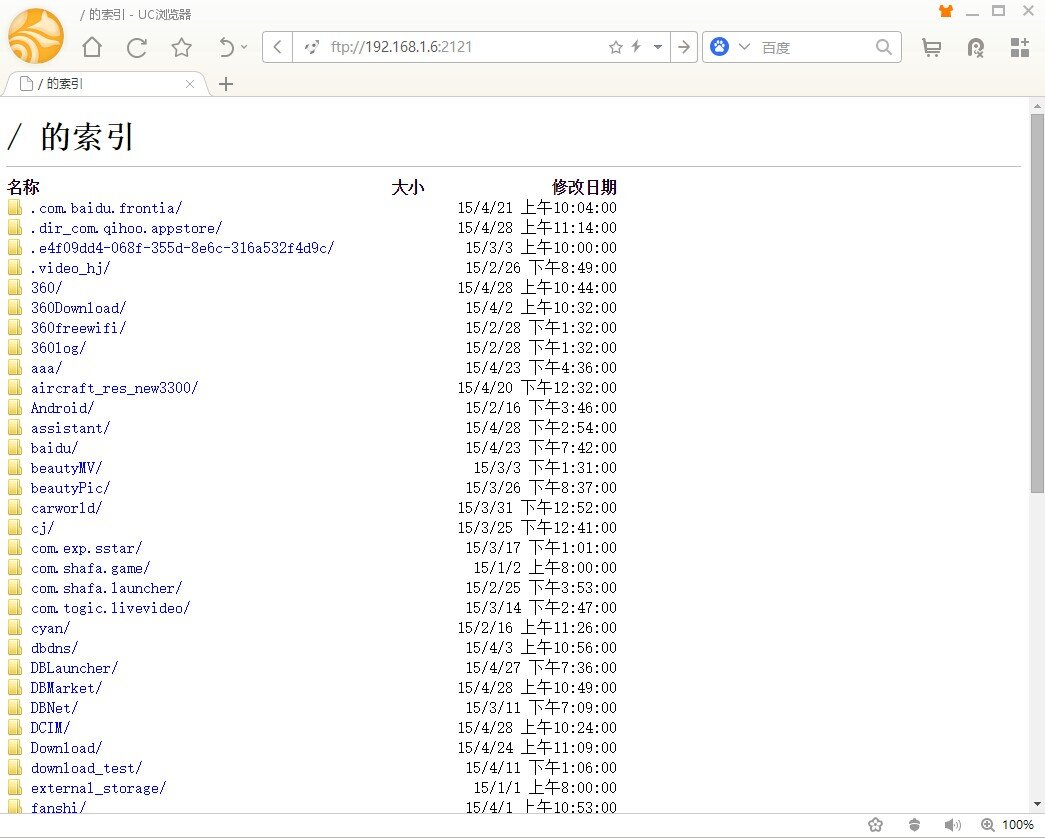Open aircraft_res_new3300/ folder
Image resolution: width=1045 pixels, height=838 pixels.
click(x=114, y=388)
